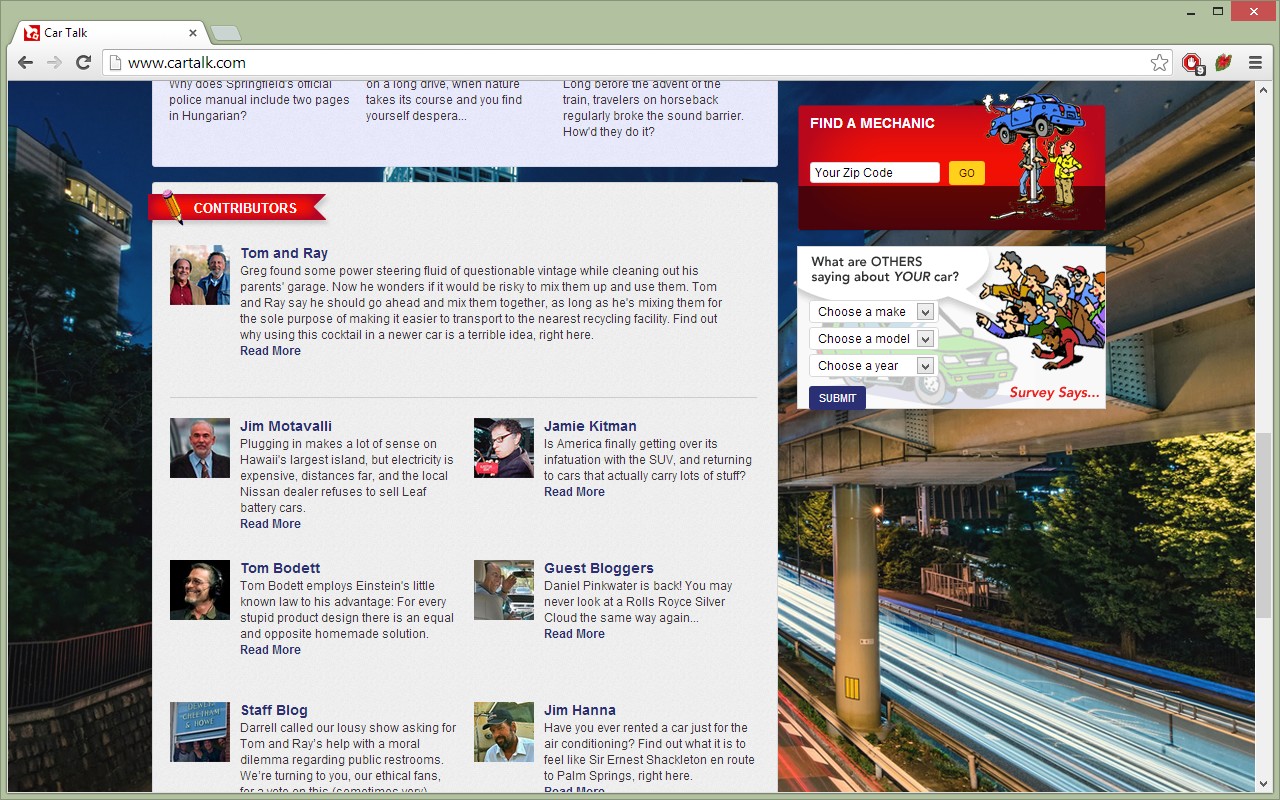
Task: Open the Tom Bodett contributor link
Action: tap(280, 568)
